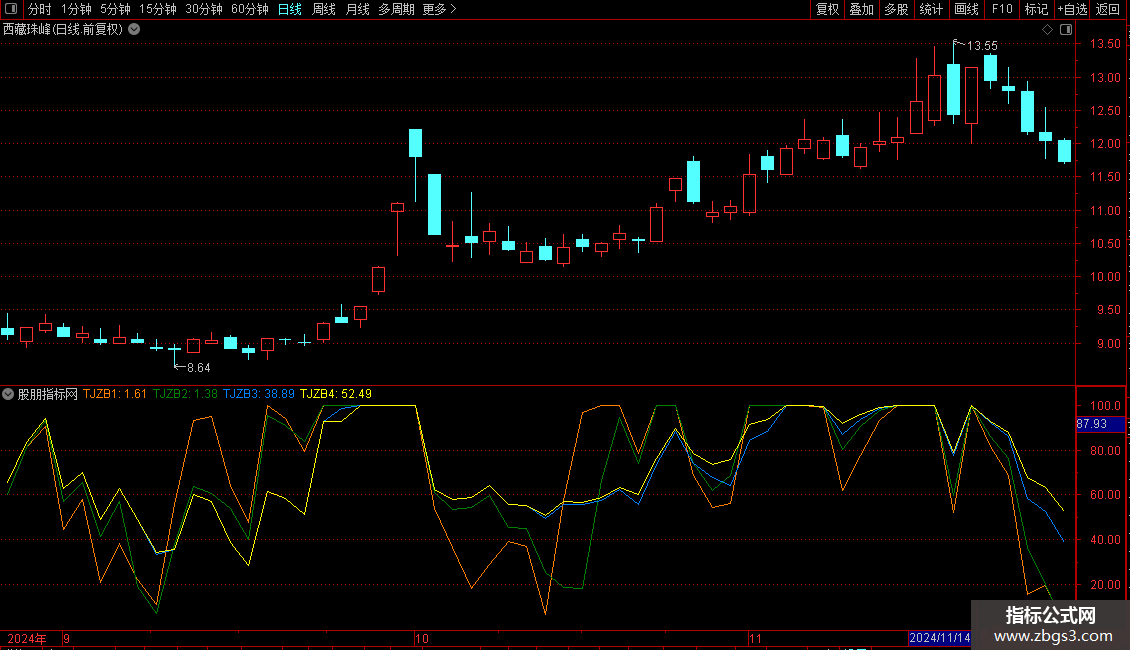Screen dimensions: 1130x650
Task: Add stock via +自选 button
Action: [1072, 9]
